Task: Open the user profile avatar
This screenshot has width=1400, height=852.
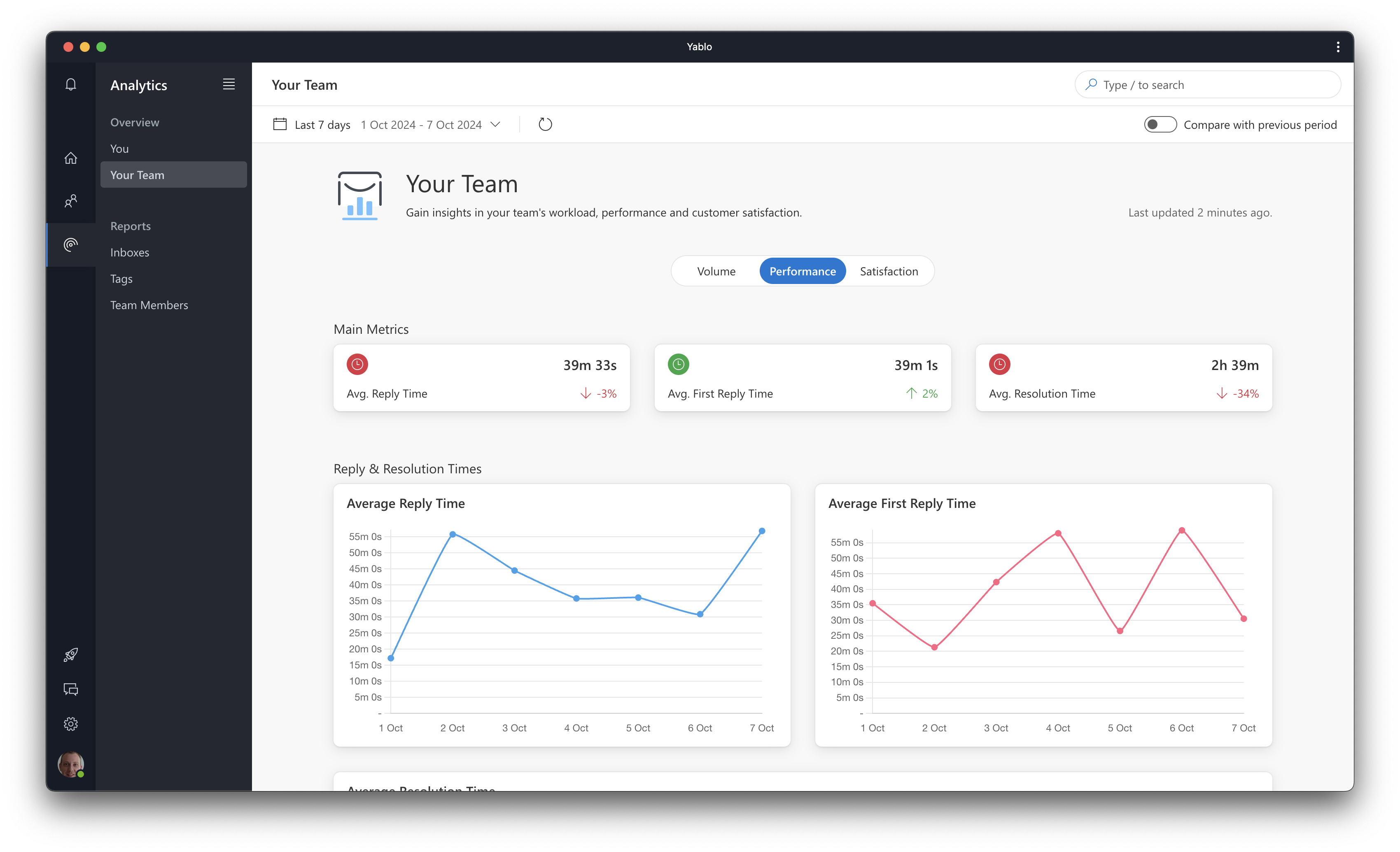Action: (70, 764)
